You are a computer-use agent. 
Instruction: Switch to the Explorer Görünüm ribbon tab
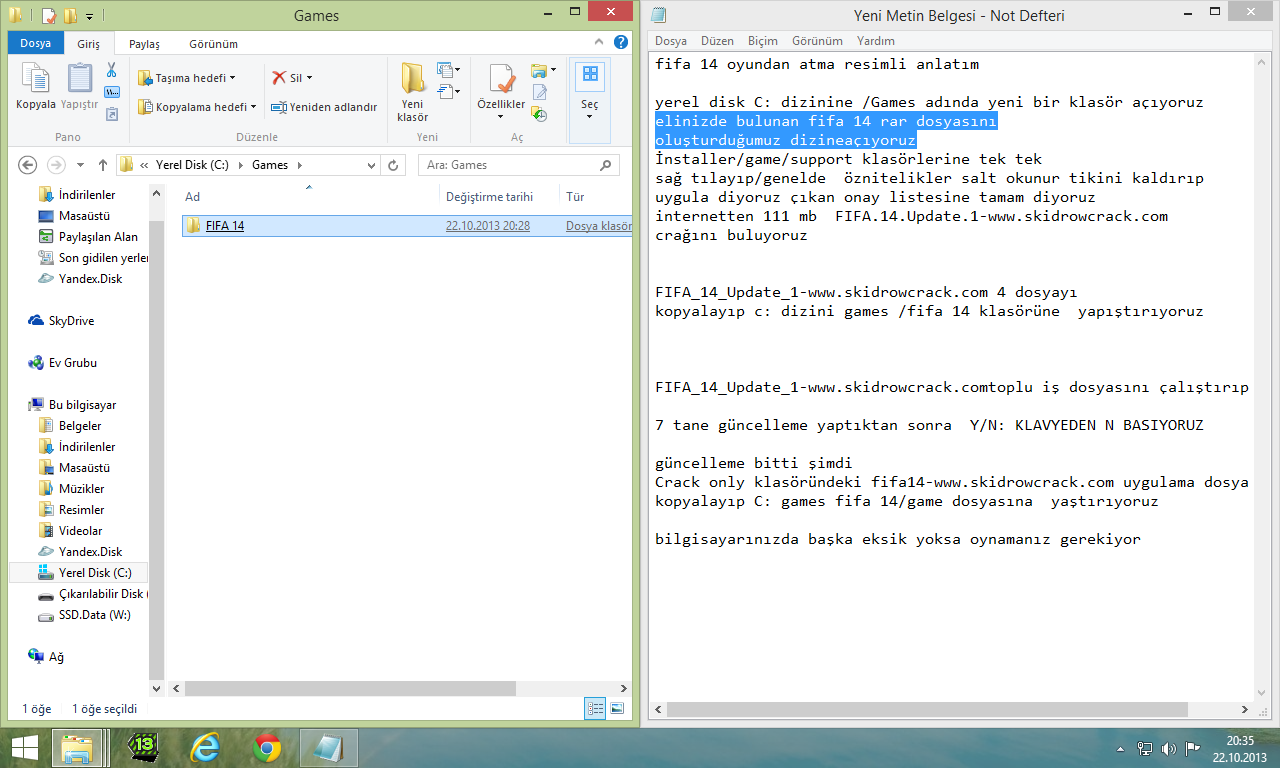click(213, 44)
